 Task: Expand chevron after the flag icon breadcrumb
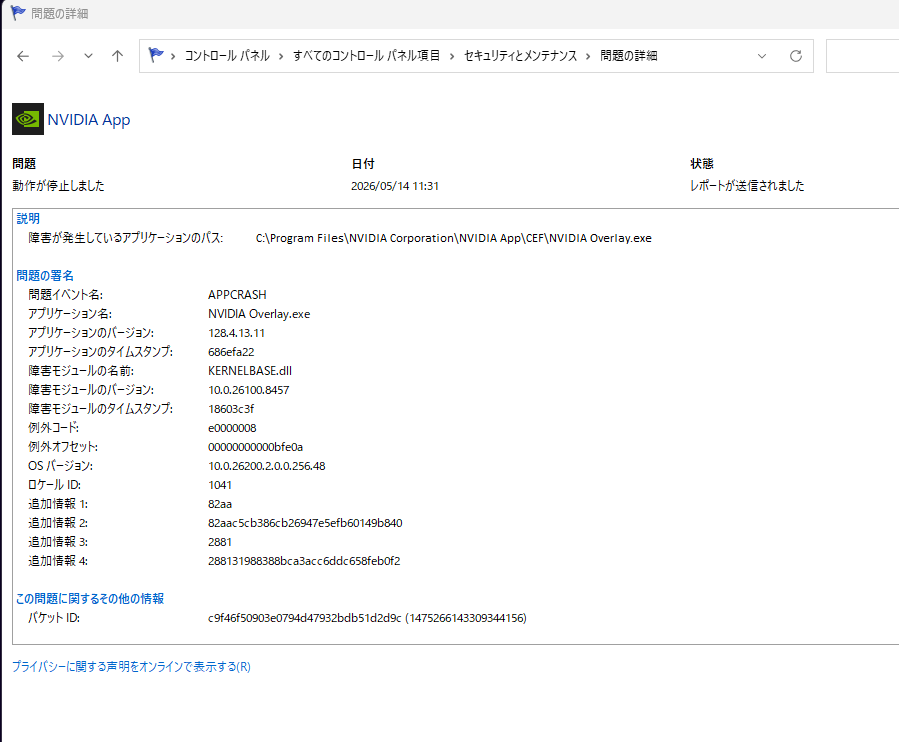point(173,56)
